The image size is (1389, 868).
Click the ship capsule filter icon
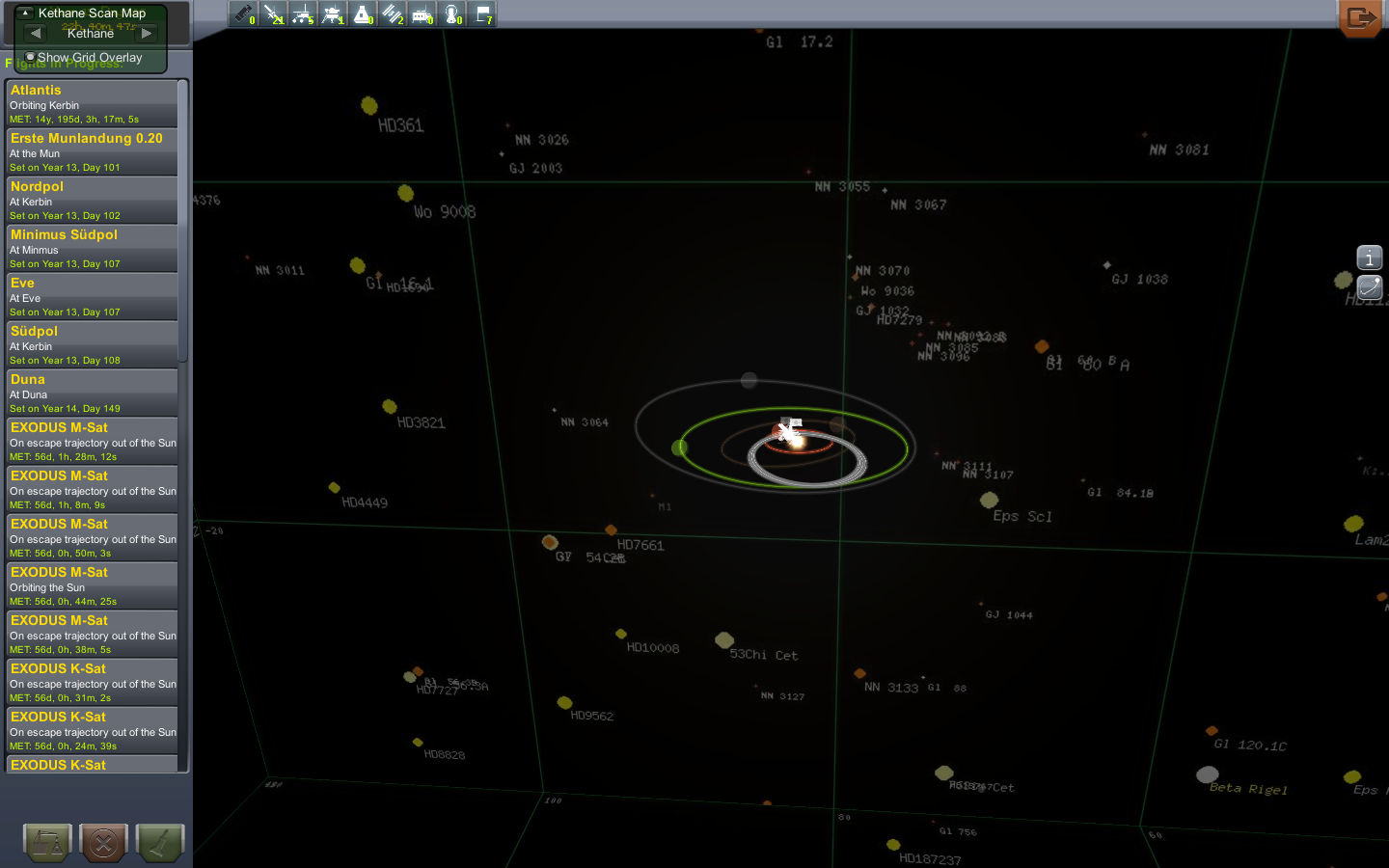tap(363, 14)
